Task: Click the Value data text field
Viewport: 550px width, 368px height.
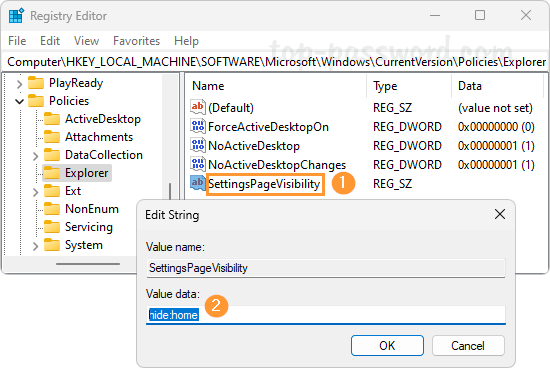Action: click(326, 315)
